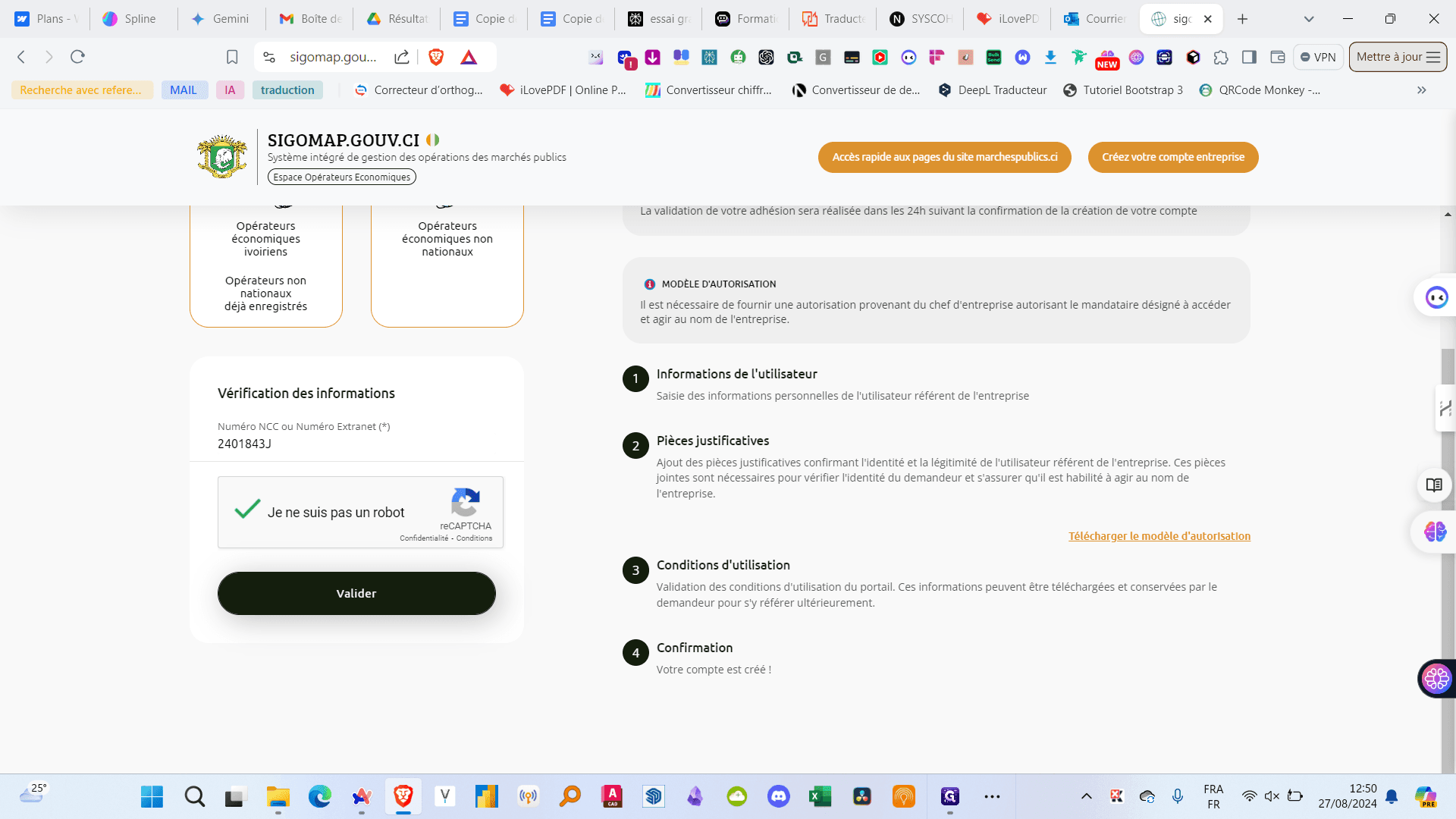Image resolution: width=1456 pixels, height=819 pixels.
Task: Expand the tab search dropdown chevron
Action: point(1309,19)
